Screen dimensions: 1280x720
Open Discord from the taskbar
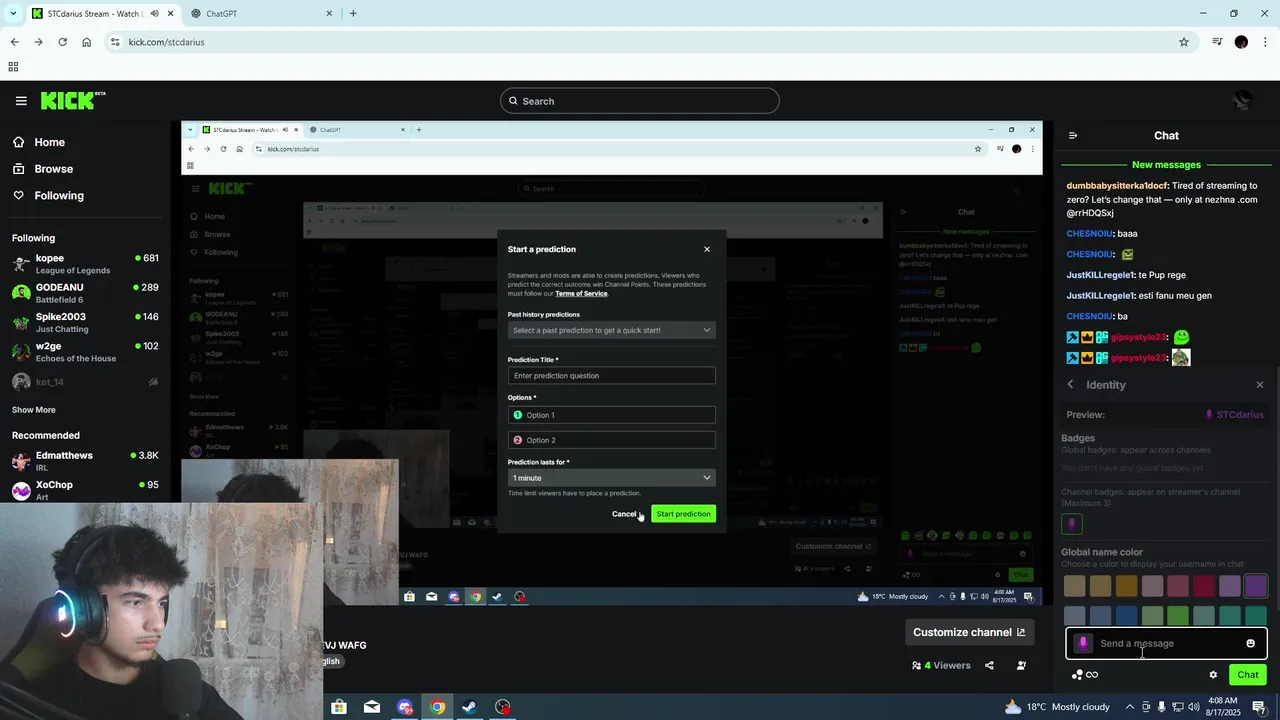tap(405, 707)
